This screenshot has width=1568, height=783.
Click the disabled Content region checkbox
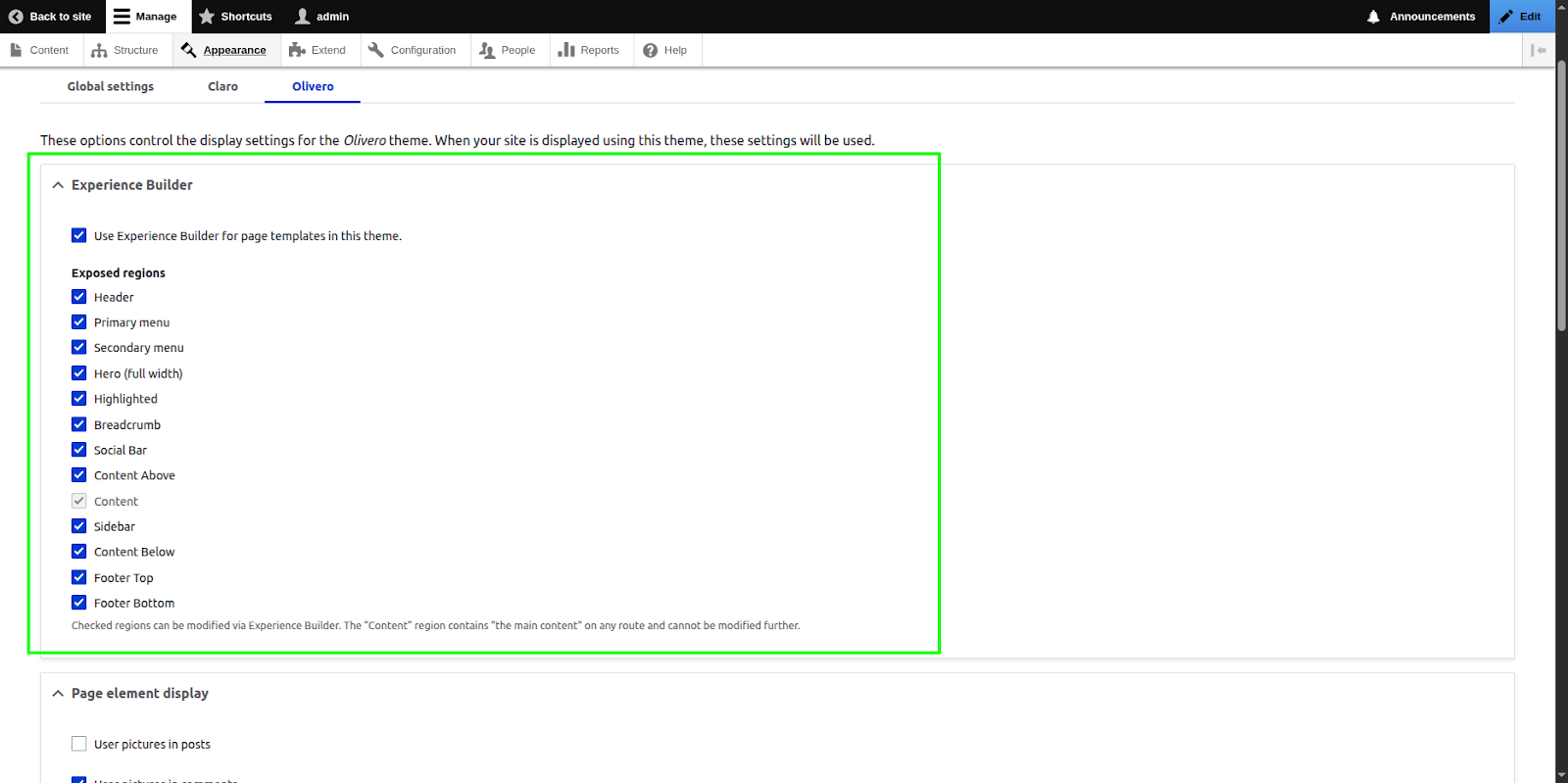click(x=79, y=501)
